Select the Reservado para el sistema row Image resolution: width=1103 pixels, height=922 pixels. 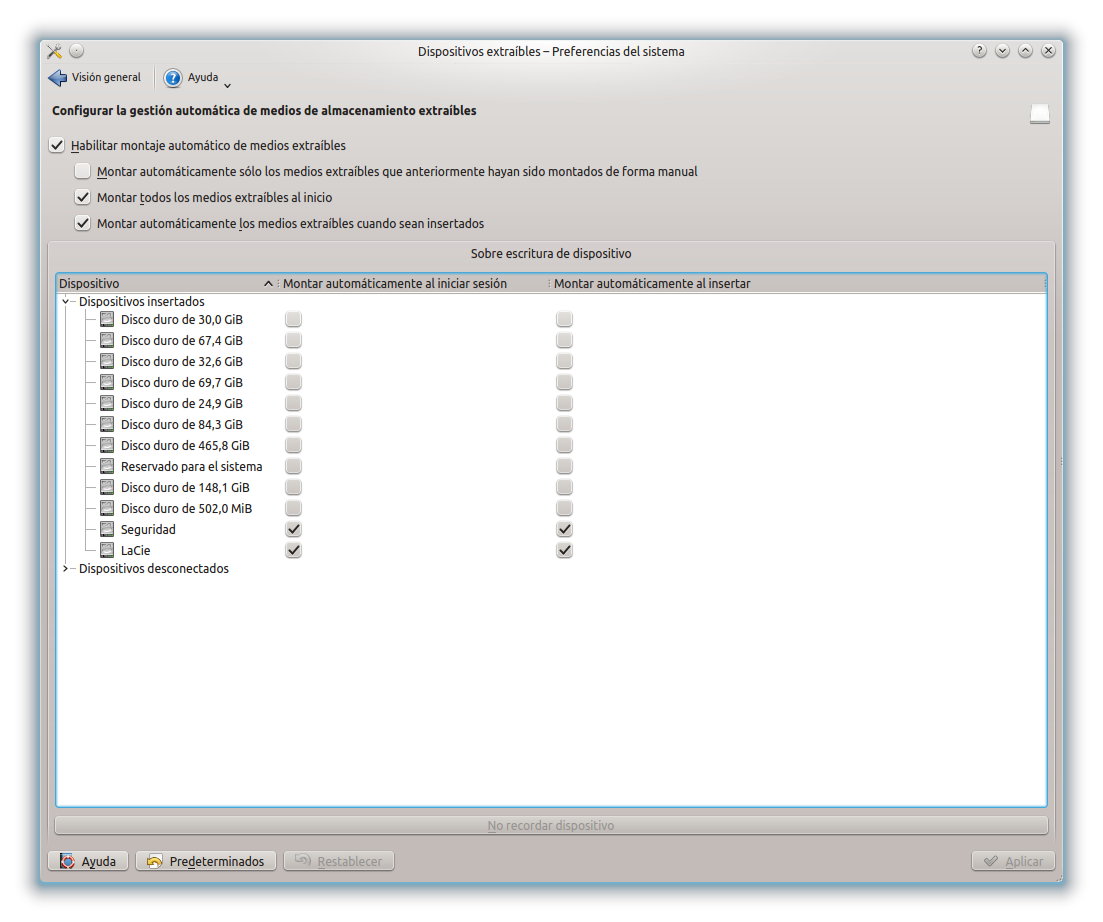point(552,466)
